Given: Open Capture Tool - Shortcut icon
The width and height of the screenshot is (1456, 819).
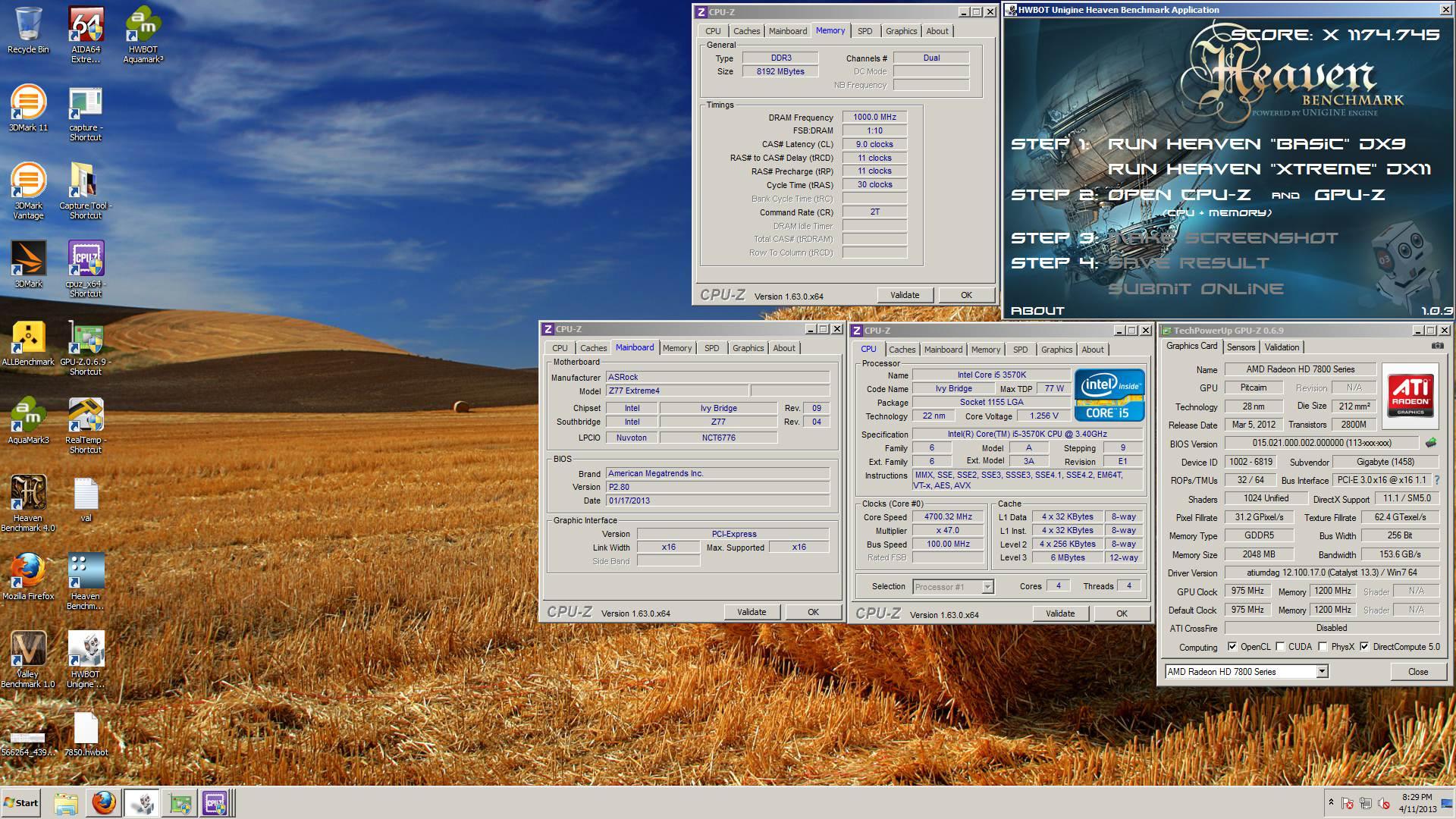Looking at the screenshot, I should 86,191.
